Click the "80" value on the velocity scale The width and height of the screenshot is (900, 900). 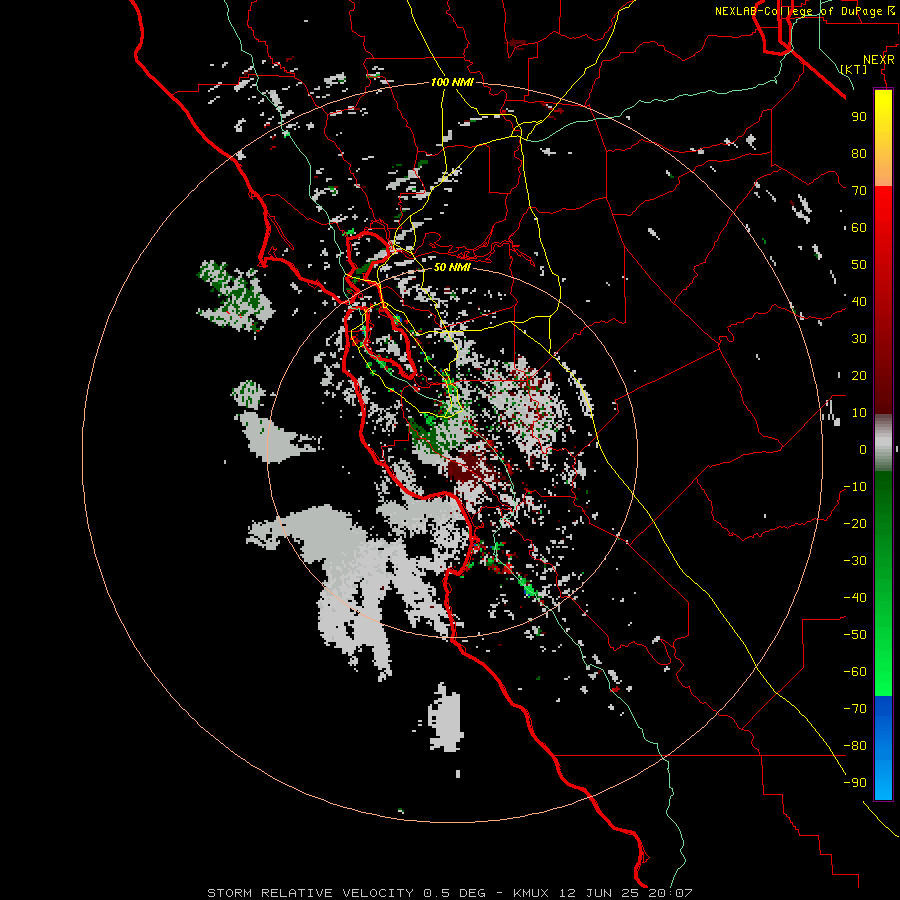859,154
